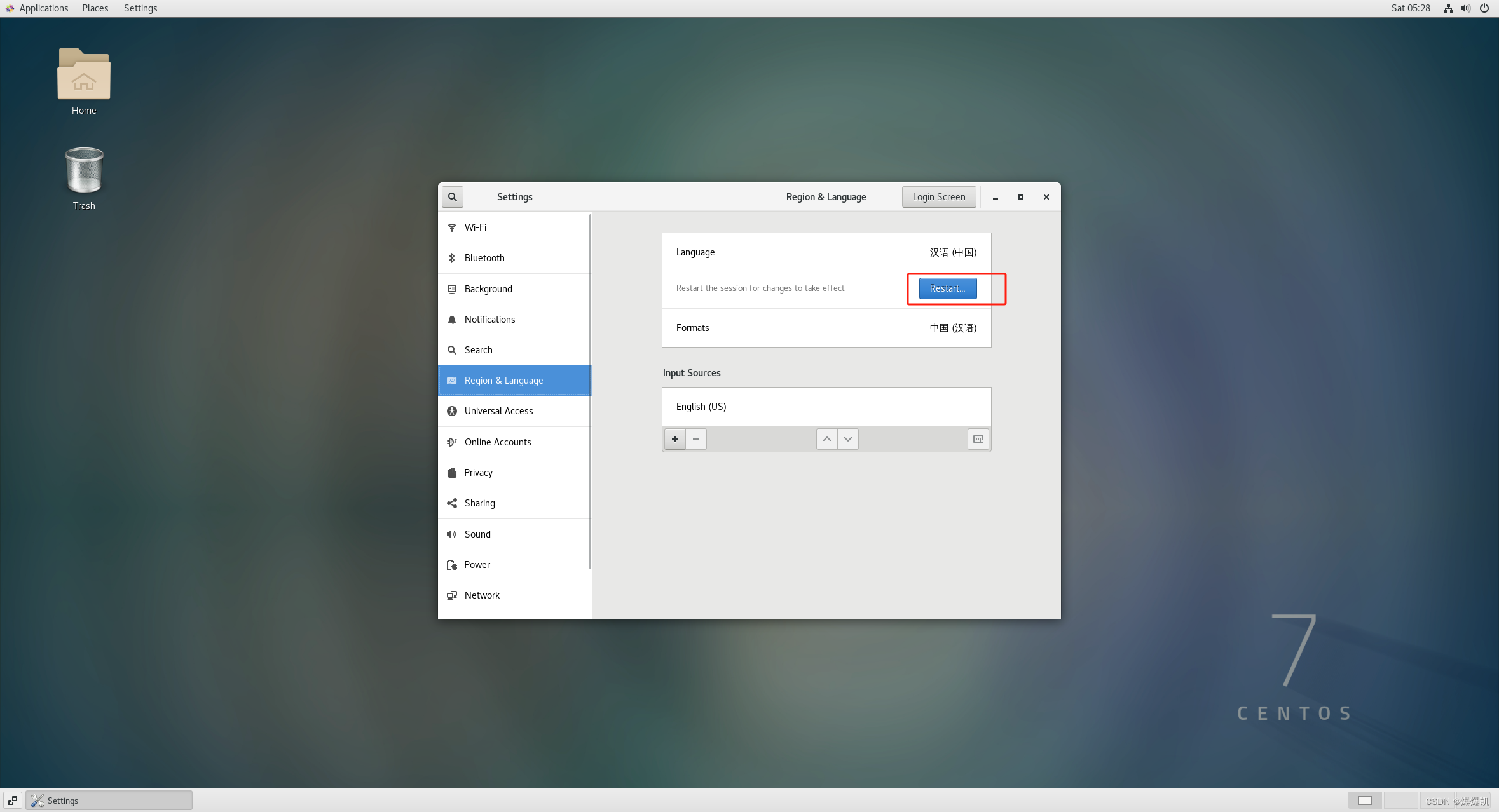The width and height of the screenshot is (1499, 812).
Task: Open Online Accounts settings panel
Action: pos(514,442)
